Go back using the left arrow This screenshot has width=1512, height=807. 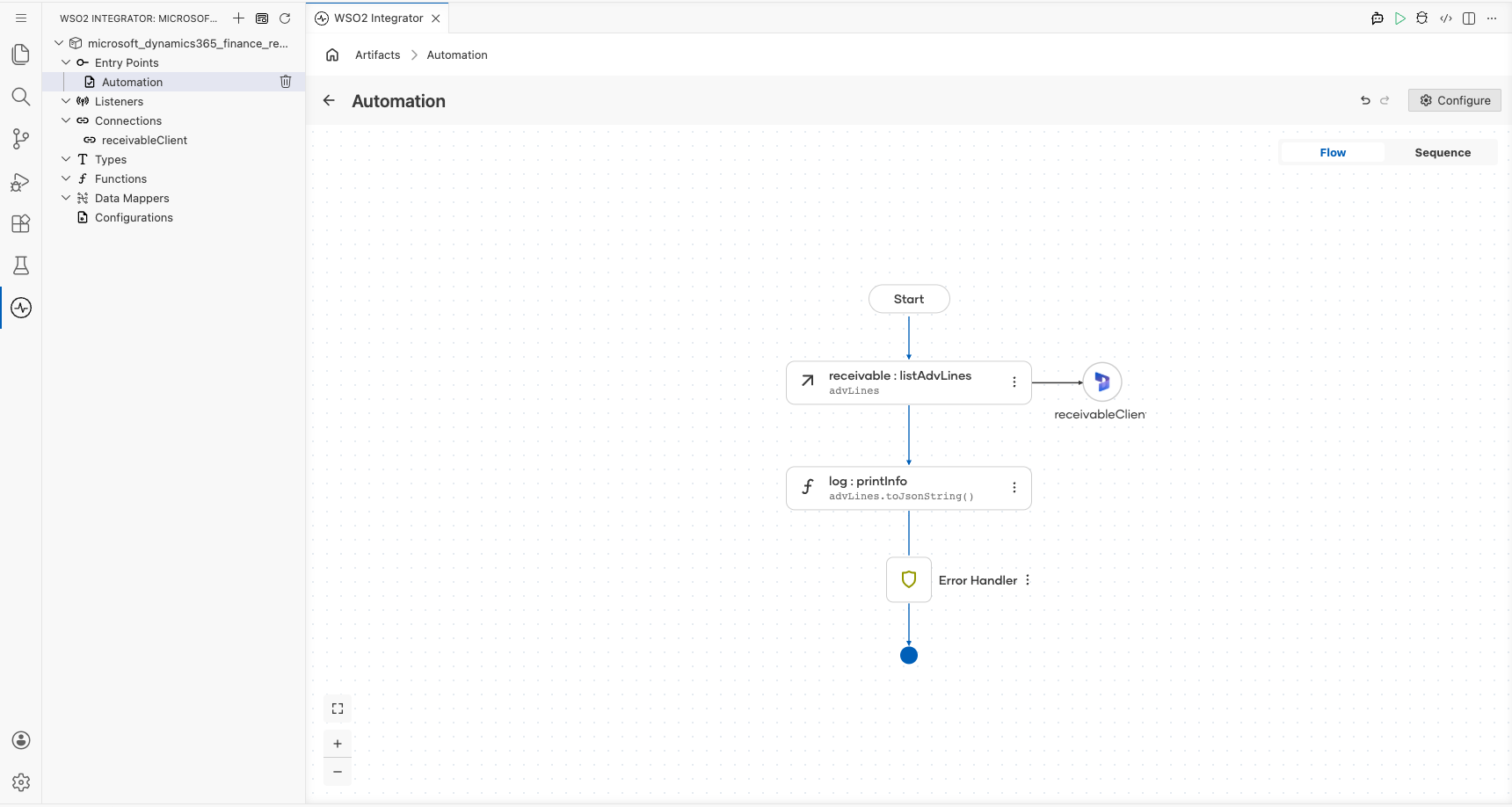click(x=329, y=100)
